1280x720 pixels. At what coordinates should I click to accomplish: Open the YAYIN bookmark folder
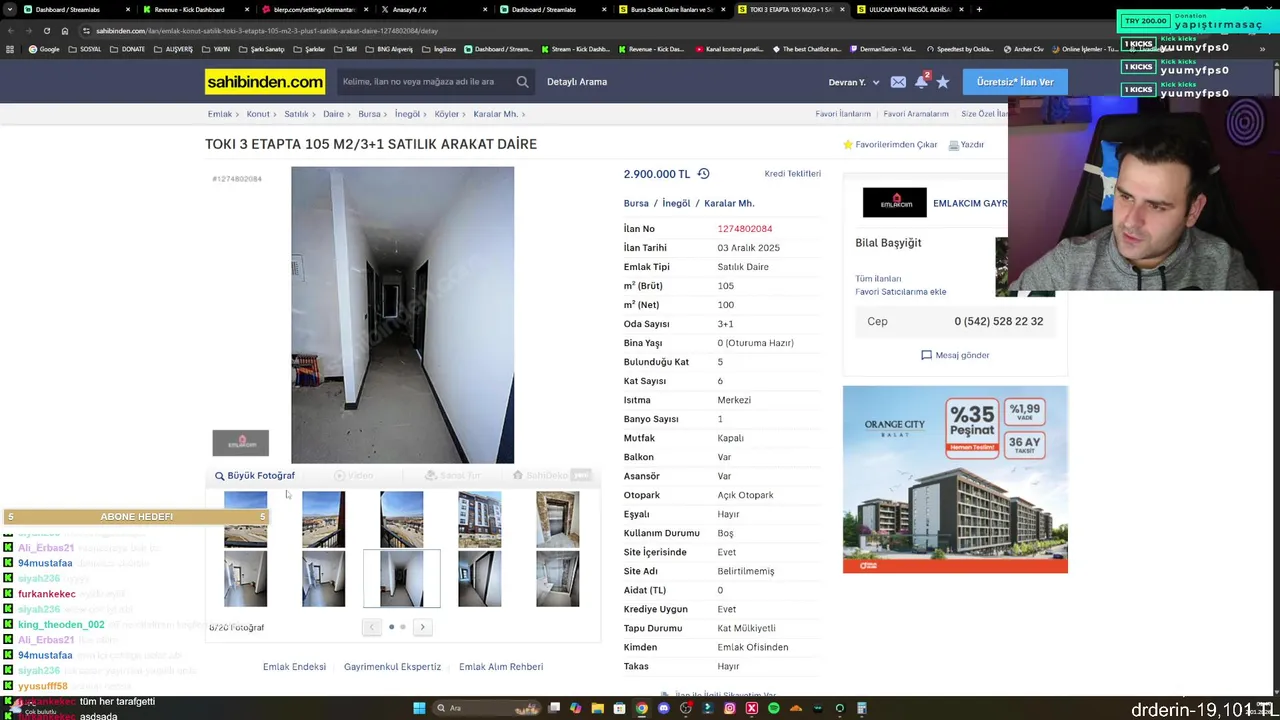click(216, 49)
